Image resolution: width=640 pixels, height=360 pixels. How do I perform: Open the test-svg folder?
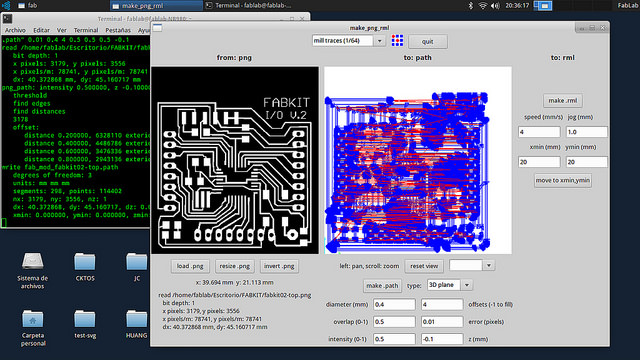click(x=85, y=324)
